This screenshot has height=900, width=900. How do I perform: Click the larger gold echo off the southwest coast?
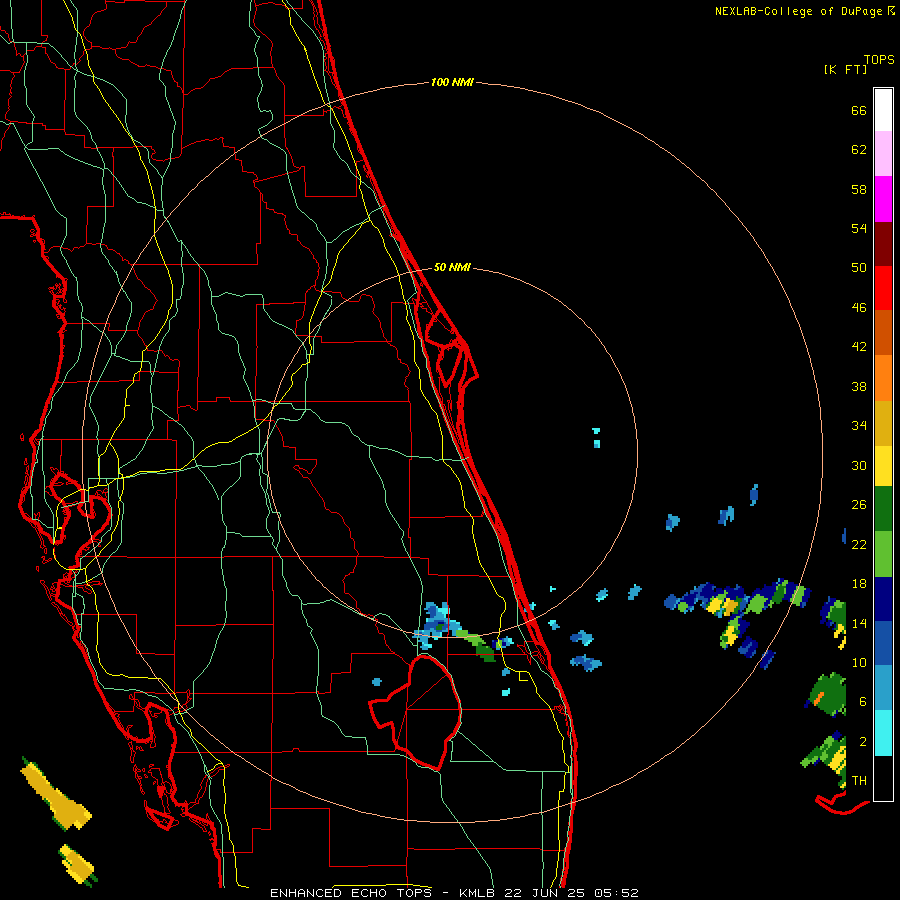(56, 796)
